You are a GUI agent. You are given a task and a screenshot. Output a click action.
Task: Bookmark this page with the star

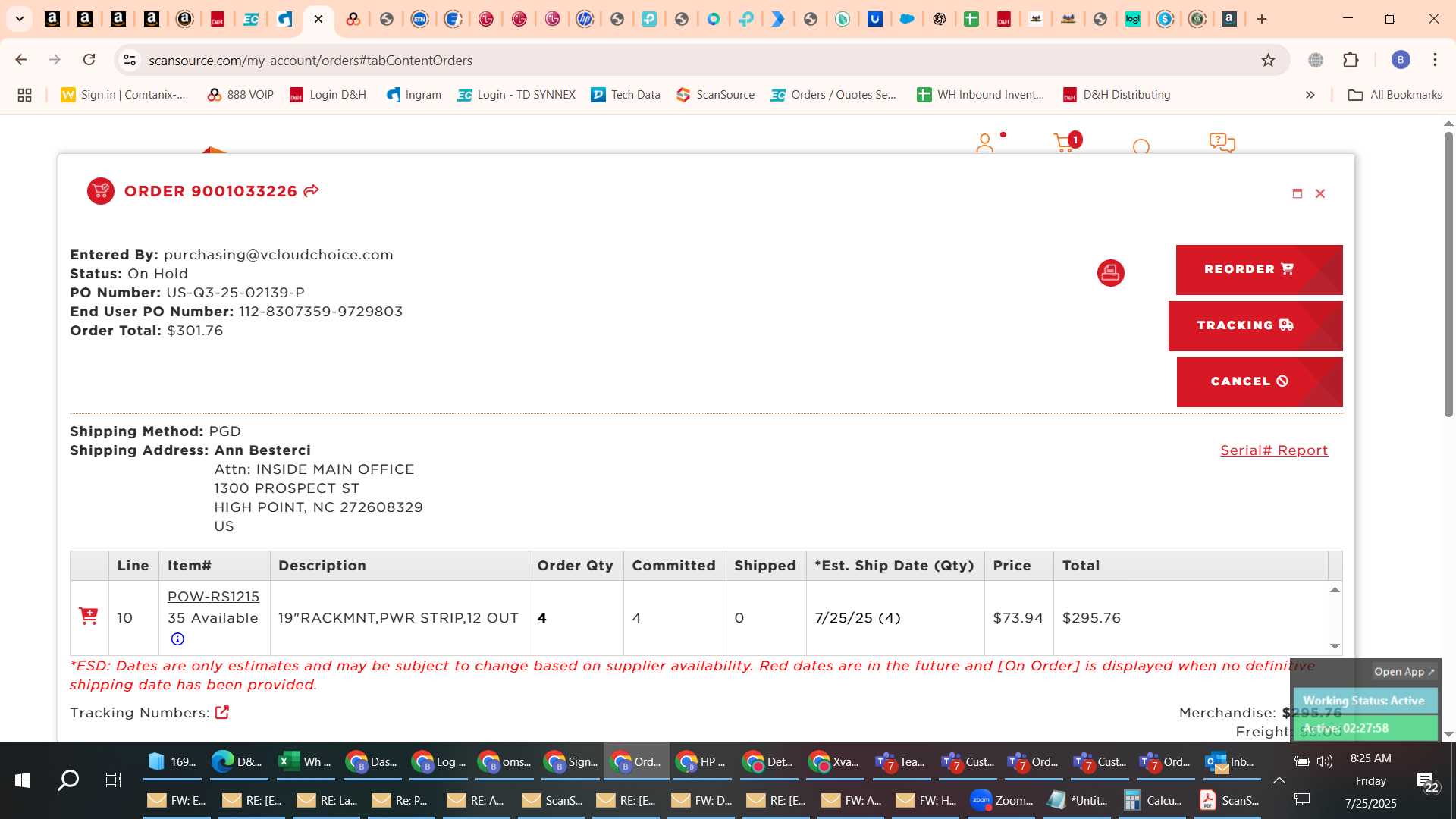tap(1268, 60)
